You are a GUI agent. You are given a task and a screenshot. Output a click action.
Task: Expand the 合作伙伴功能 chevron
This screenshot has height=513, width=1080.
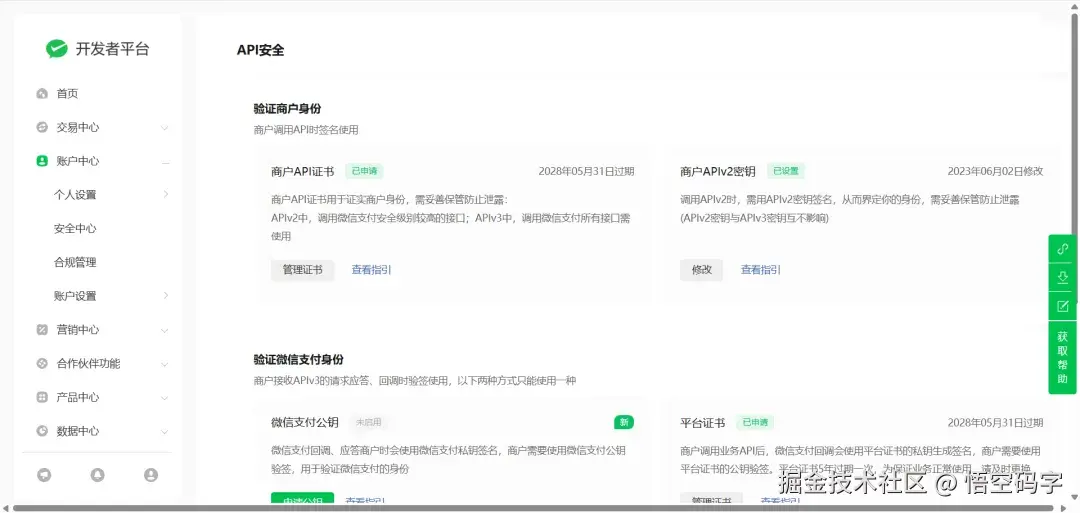click(165, 364)
